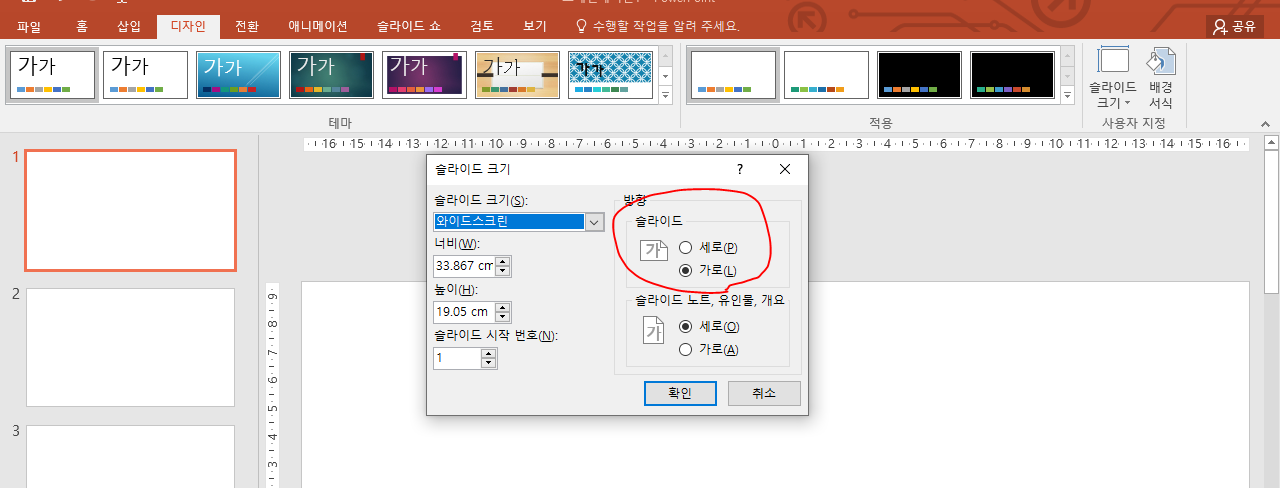Open the 슬라이드 크기 와이드스크린 dropdown

click(x=595, y=222)
